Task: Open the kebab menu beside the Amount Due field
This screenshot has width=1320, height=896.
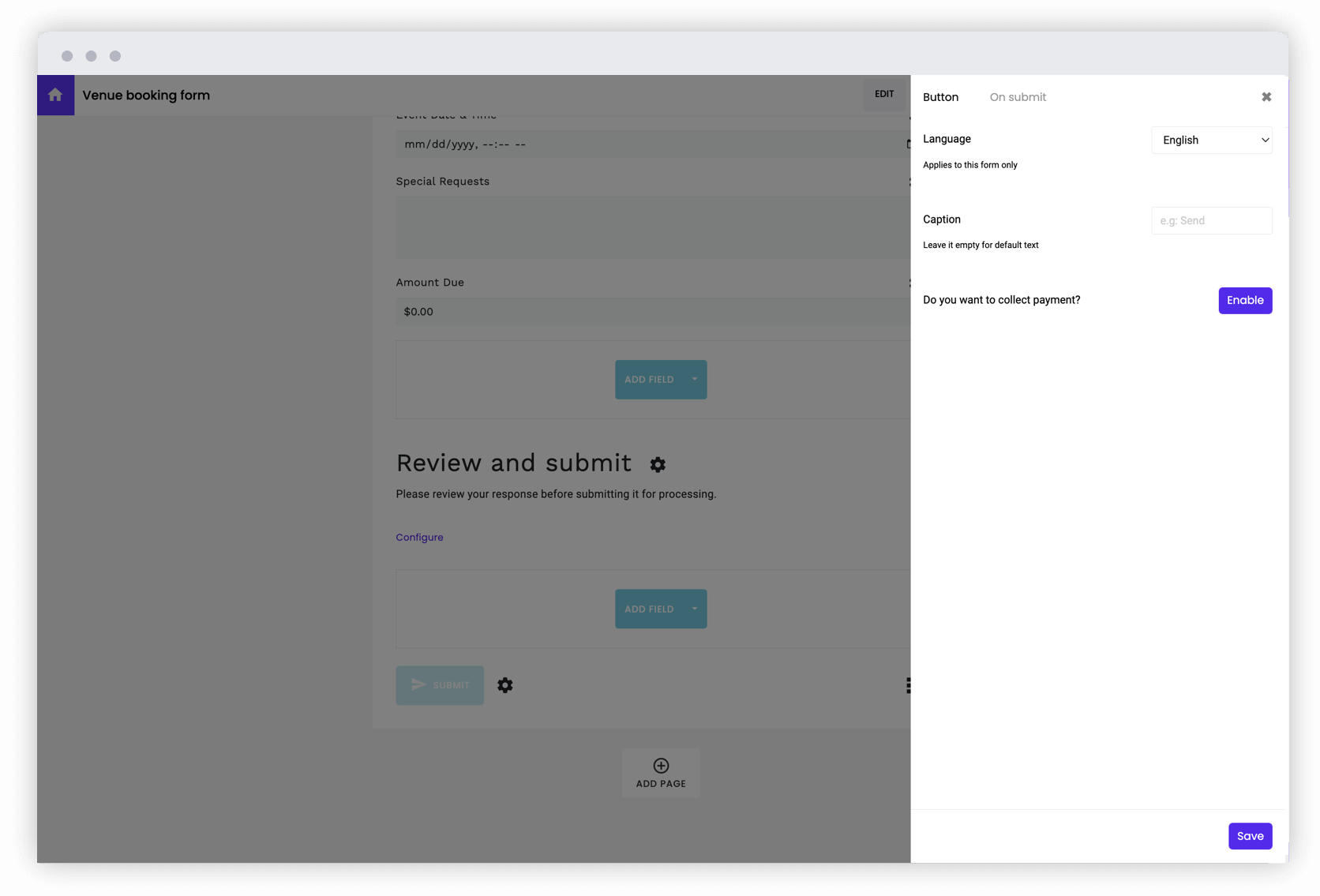Action: 908,282
